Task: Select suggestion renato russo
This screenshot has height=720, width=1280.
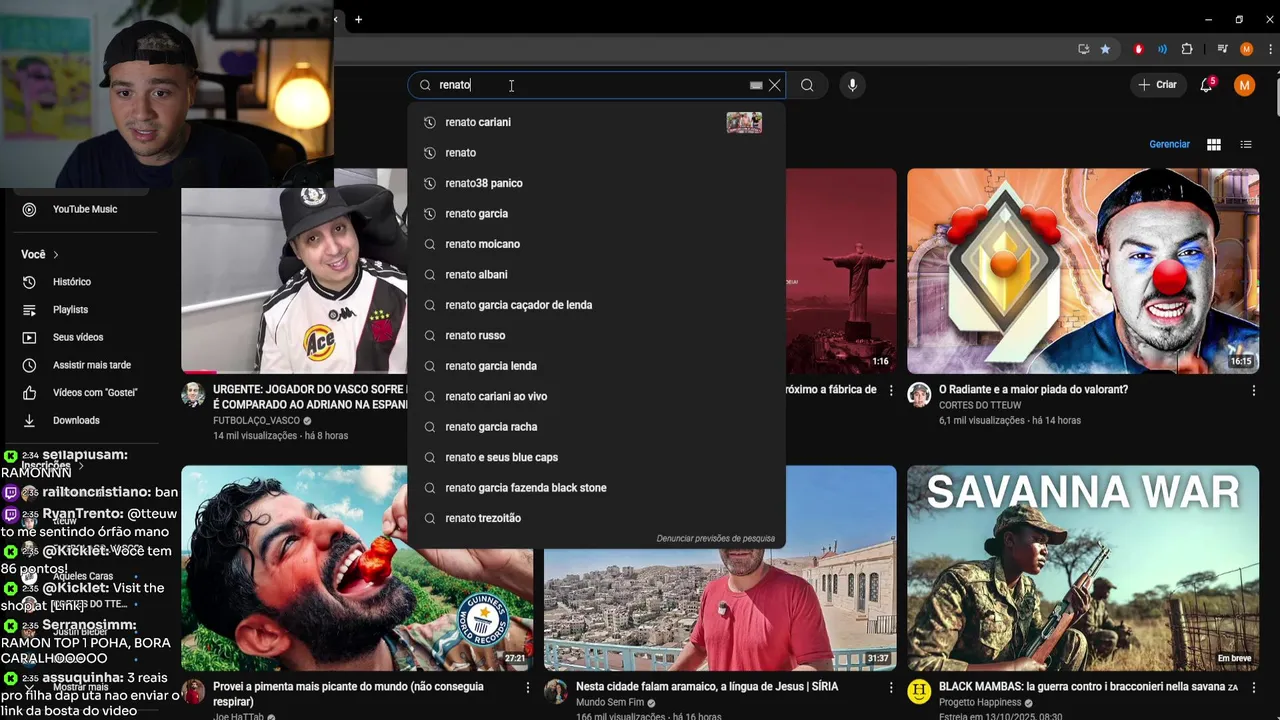Action: tap(596, 335)
